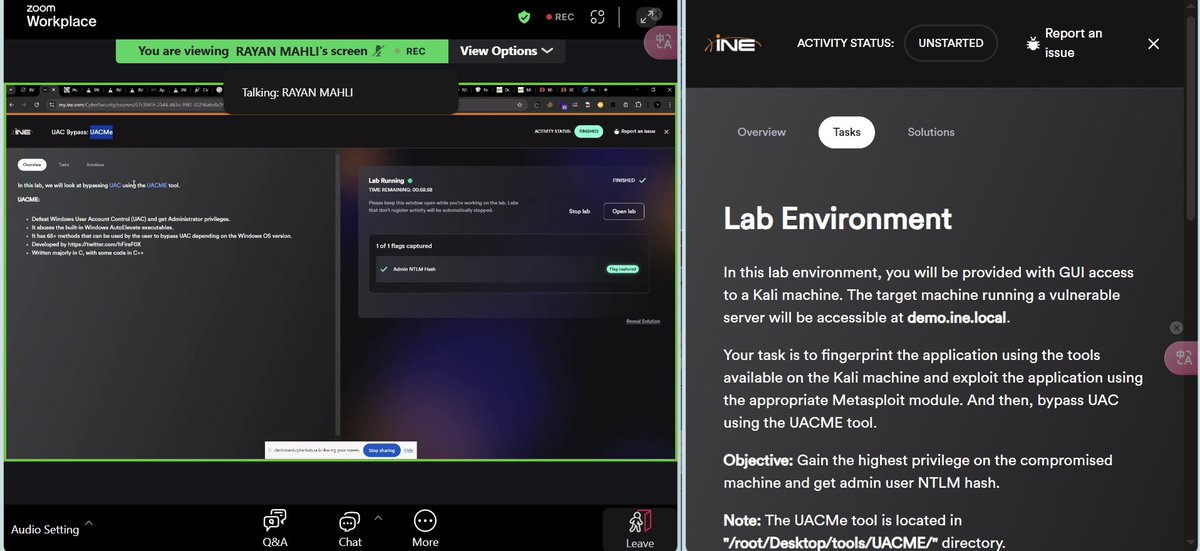
Task: Click the INE logo in right panel
Action: [731, 43]
